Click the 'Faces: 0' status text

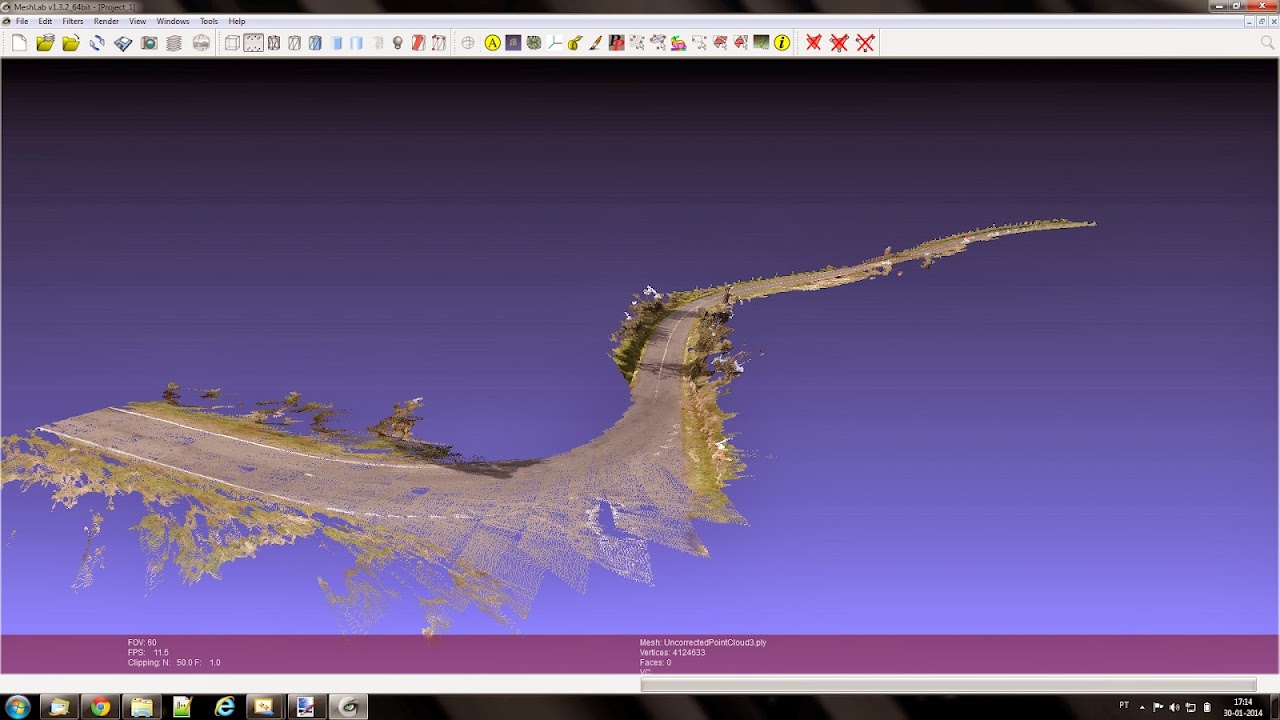pos(655,662)
